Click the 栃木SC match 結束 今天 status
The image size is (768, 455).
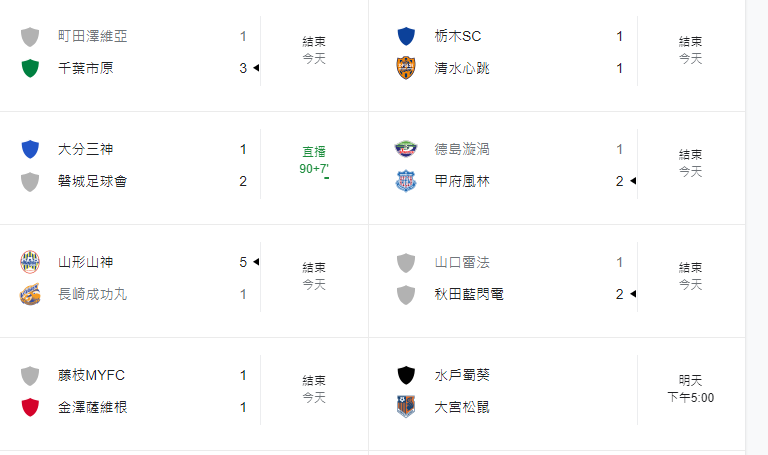pos(691,50)
